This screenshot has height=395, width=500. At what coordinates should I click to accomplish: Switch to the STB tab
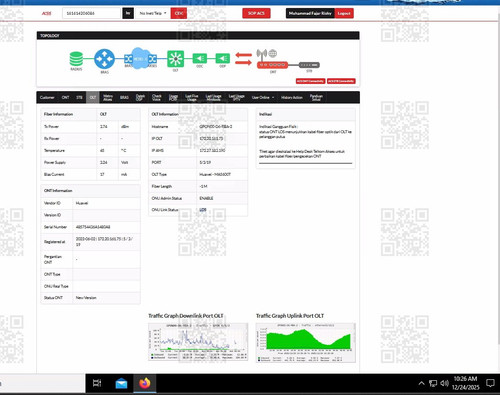79,97
